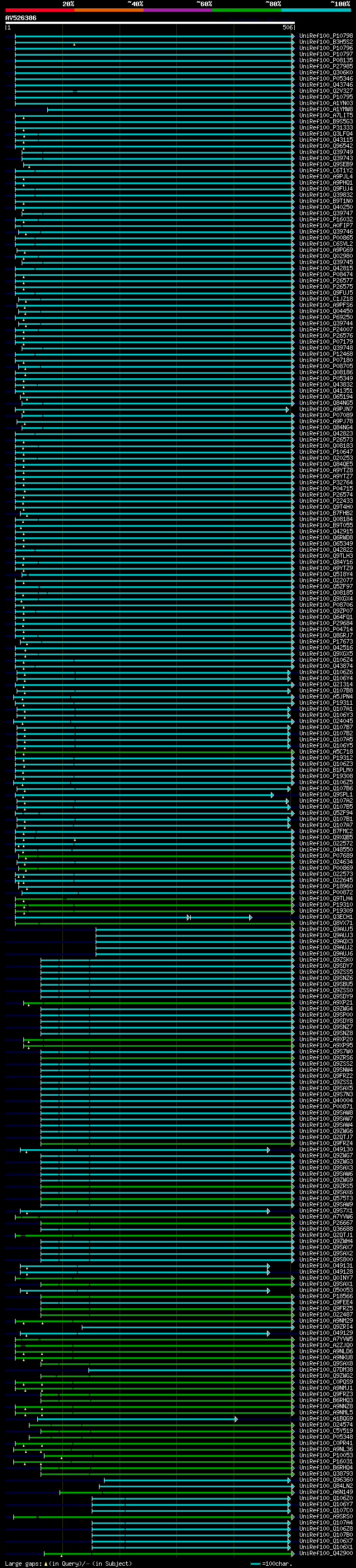Select hit label UniRef100_P04714

point(326,629)
